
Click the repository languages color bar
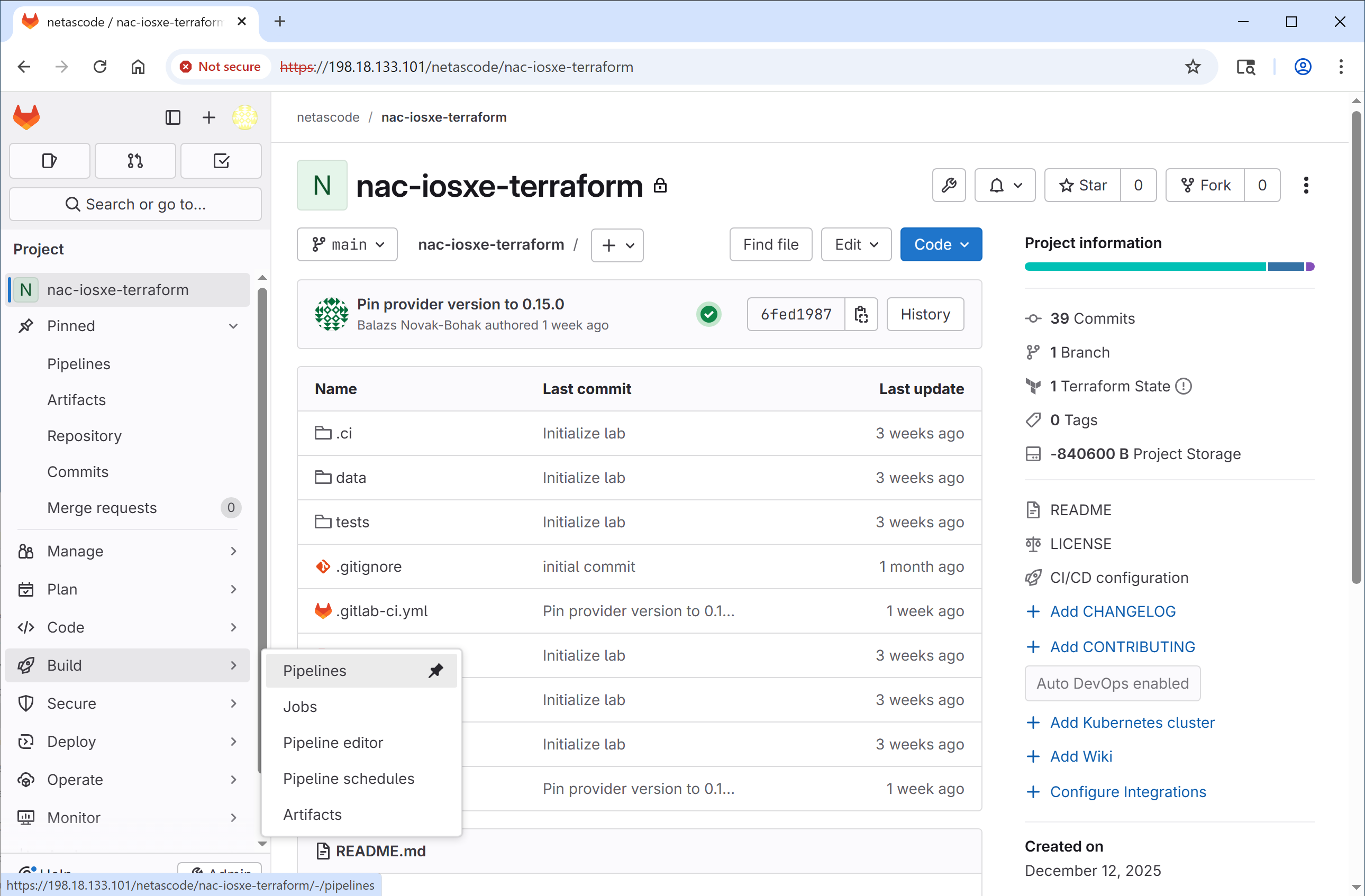(x=1169, y=267)
